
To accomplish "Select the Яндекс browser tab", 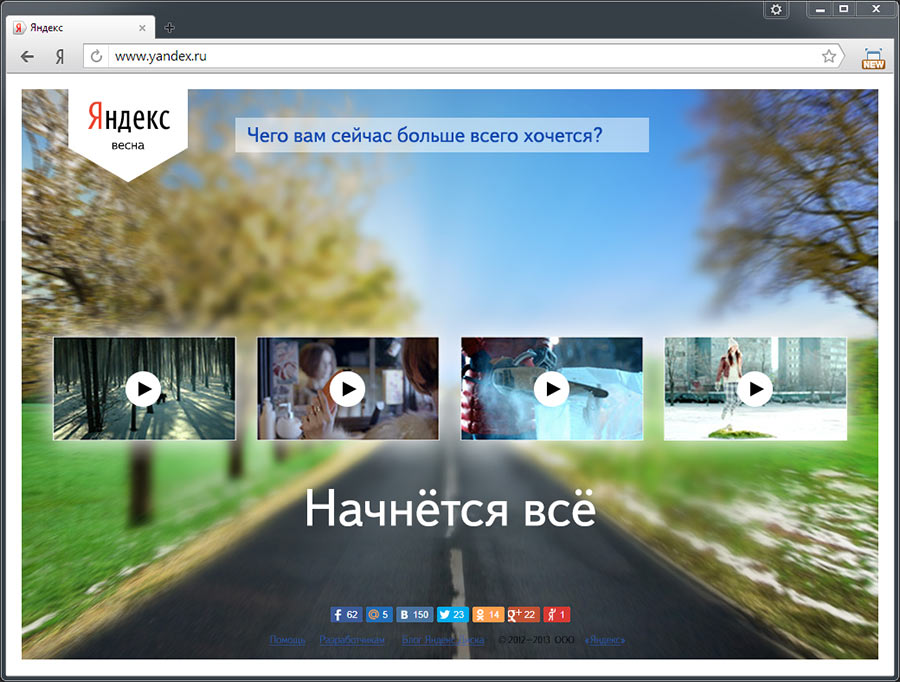I will tap(75, 27).
